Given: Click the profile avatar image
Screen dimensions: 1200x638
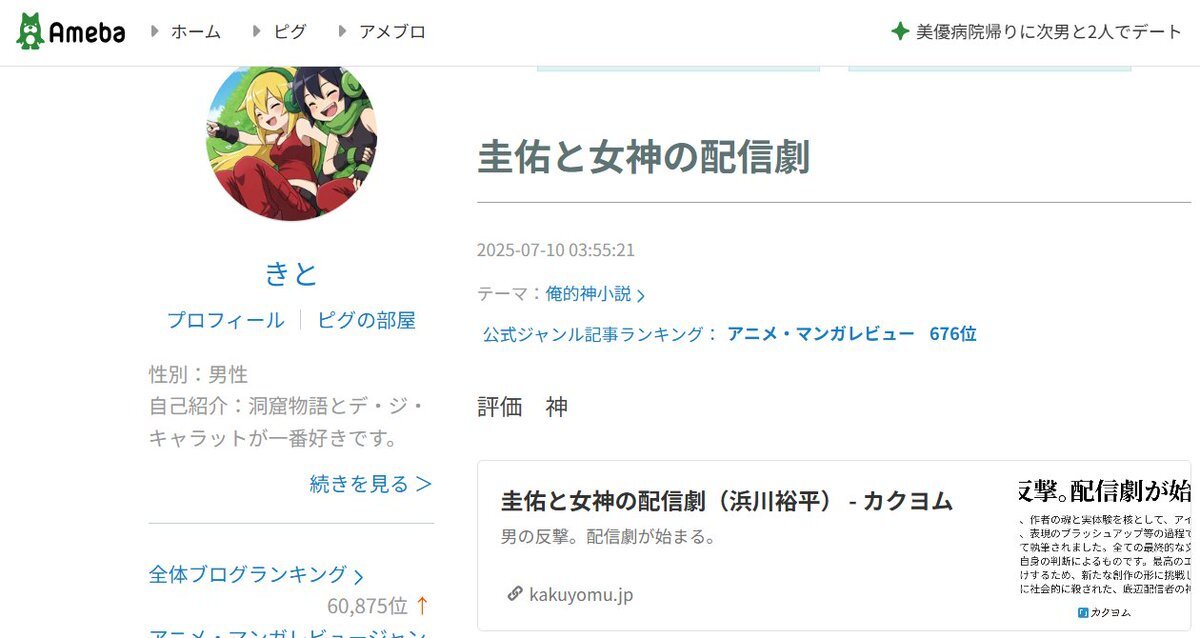Looking at the screenshot, I should point(291,143).
